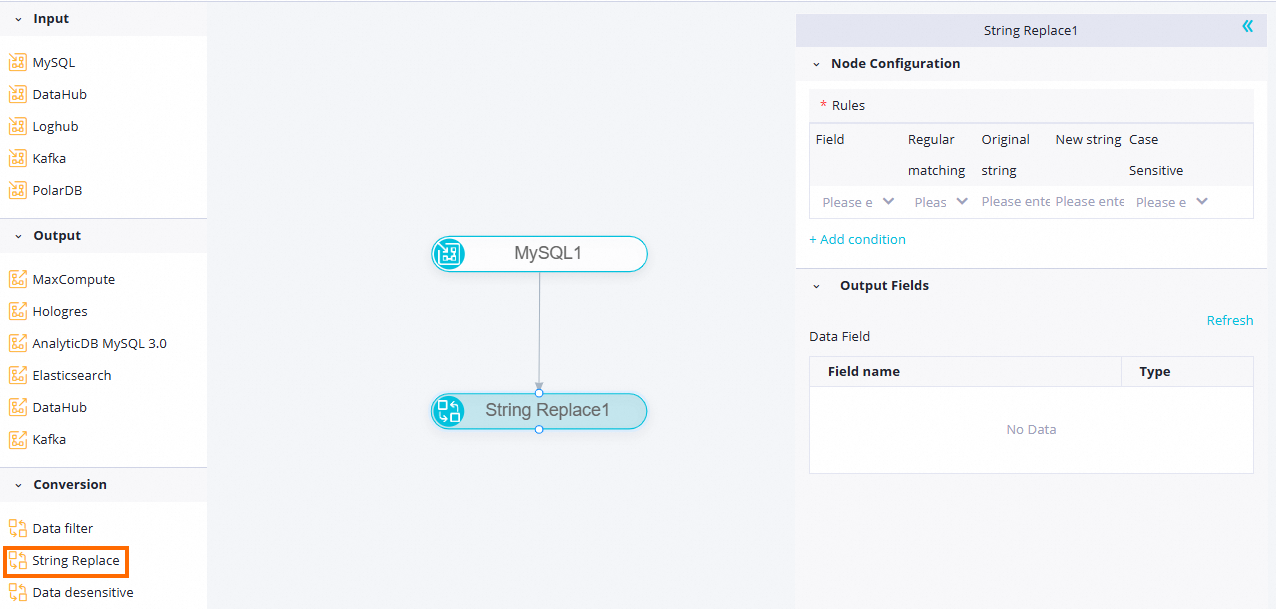Click the PolarDB input icon
The width and height of the screenshot is (1276, 609).
[x=17, y=190]
